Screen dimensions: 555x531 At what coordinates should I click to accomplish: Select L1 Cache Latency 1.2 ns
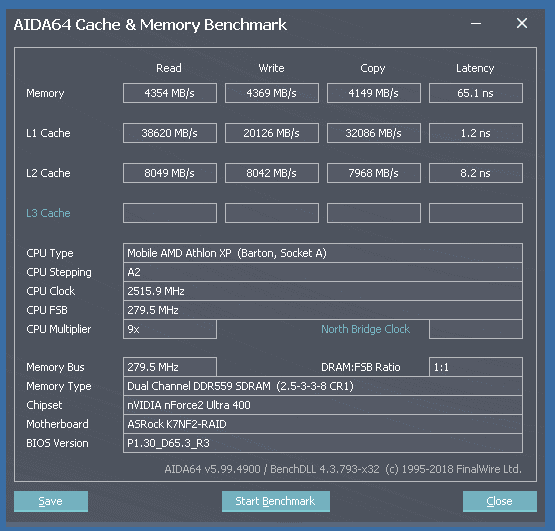point(476,133)
